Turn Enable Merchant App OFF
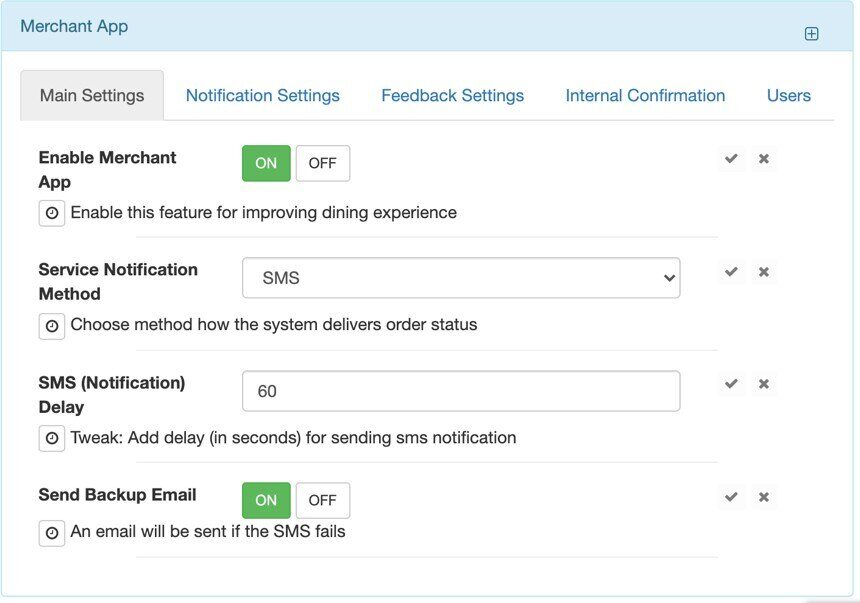Screen dimensions: 860x603 click(x=322, y=164)
